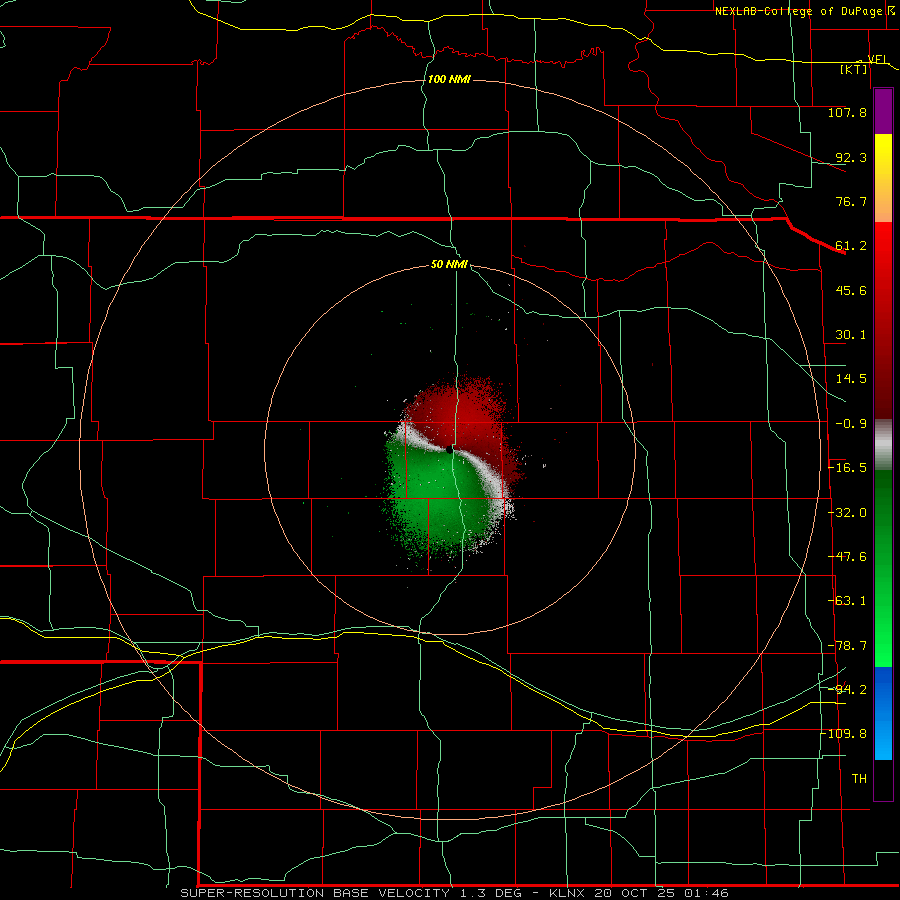Screen dimensions: 900x900
Task: Select the -32.0 velocity scale value
Action: (847, 513)
